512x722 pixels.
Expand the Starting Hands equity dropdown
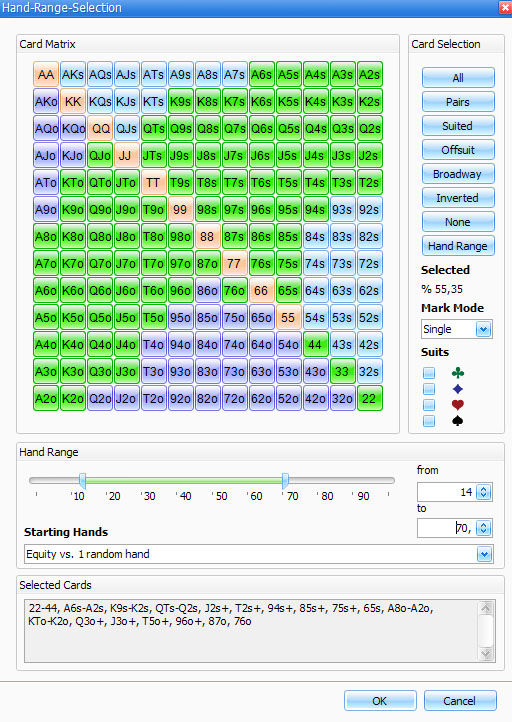(x=484, y=554)
